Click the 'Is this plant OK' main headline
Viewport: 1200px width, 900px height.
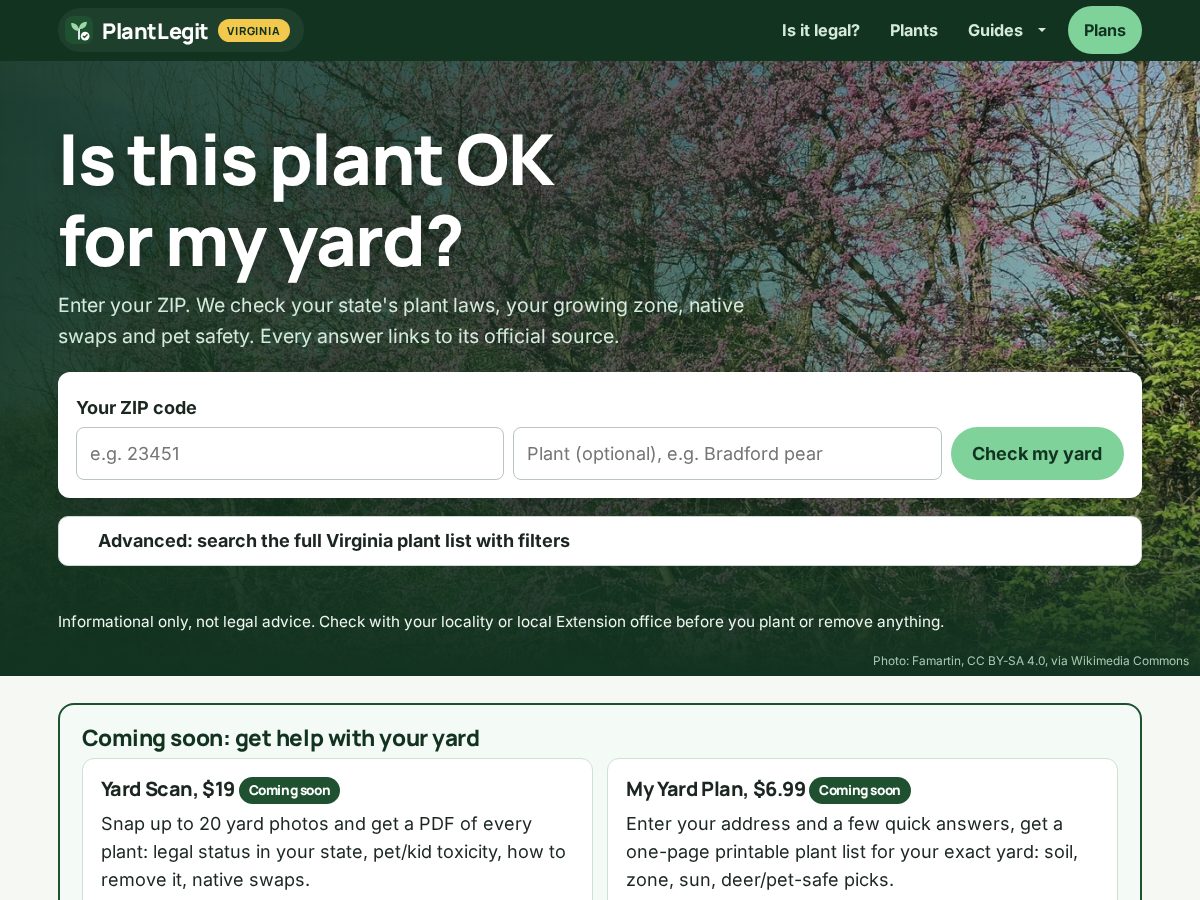coord(306,200)
